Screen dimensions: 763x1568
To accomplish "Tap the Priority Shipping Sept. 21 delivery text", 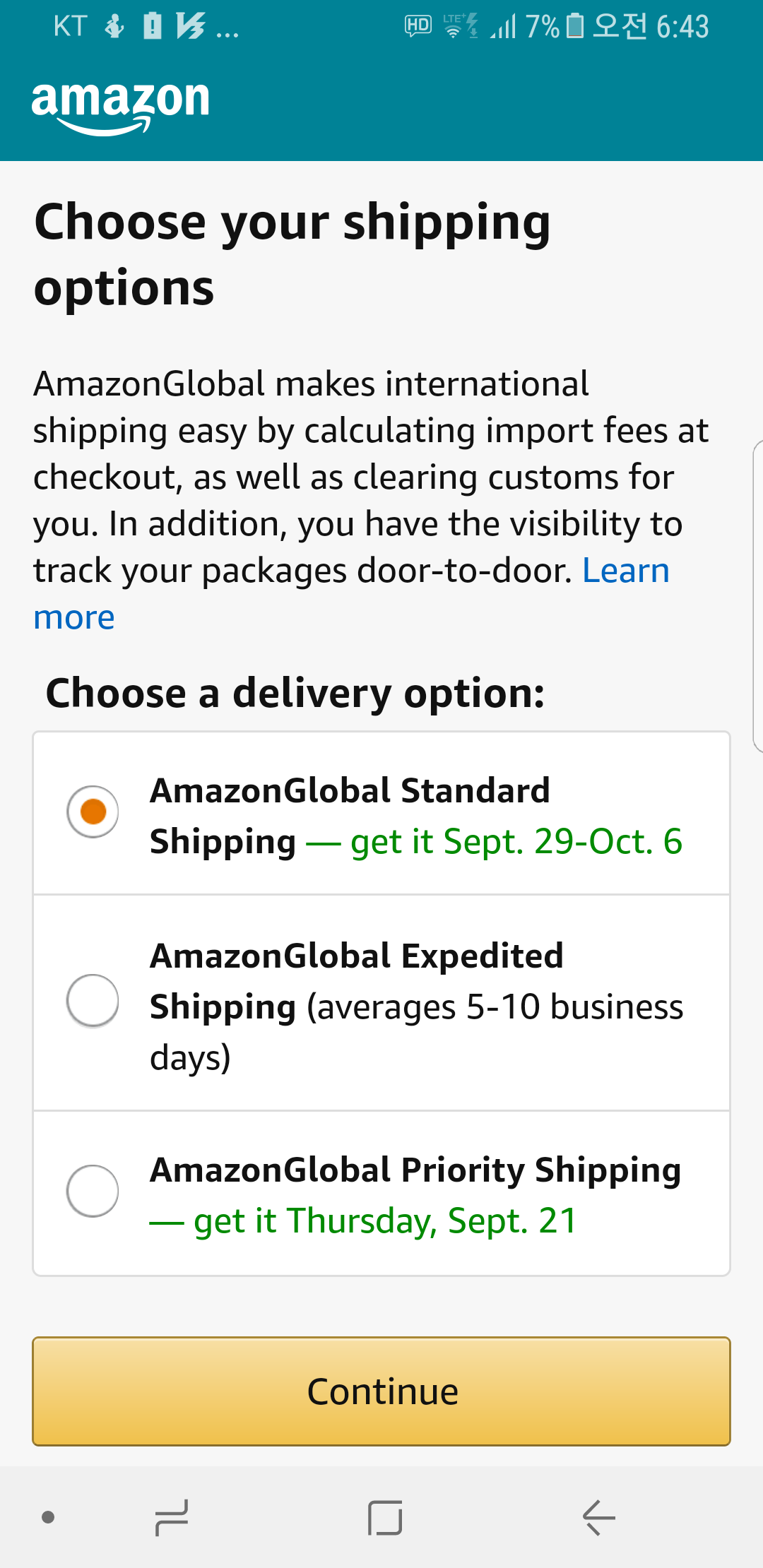I will pyautogui.click(x=385, y=1220).
